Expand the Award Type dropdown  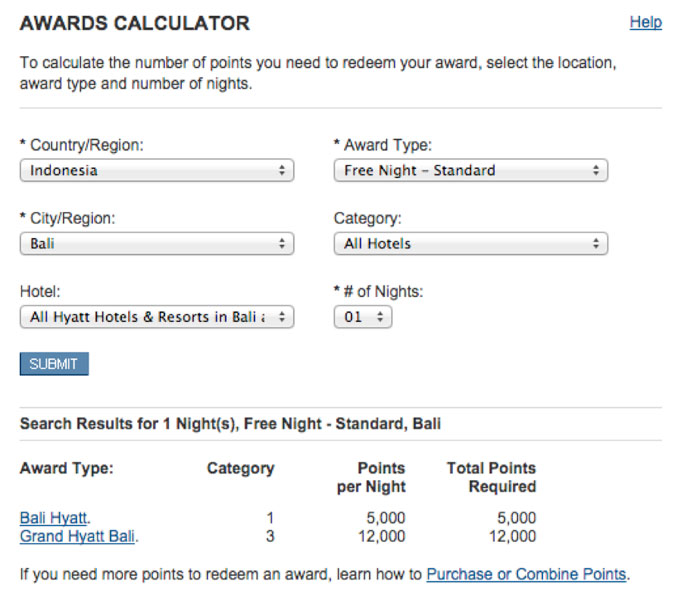click(470, 171)
